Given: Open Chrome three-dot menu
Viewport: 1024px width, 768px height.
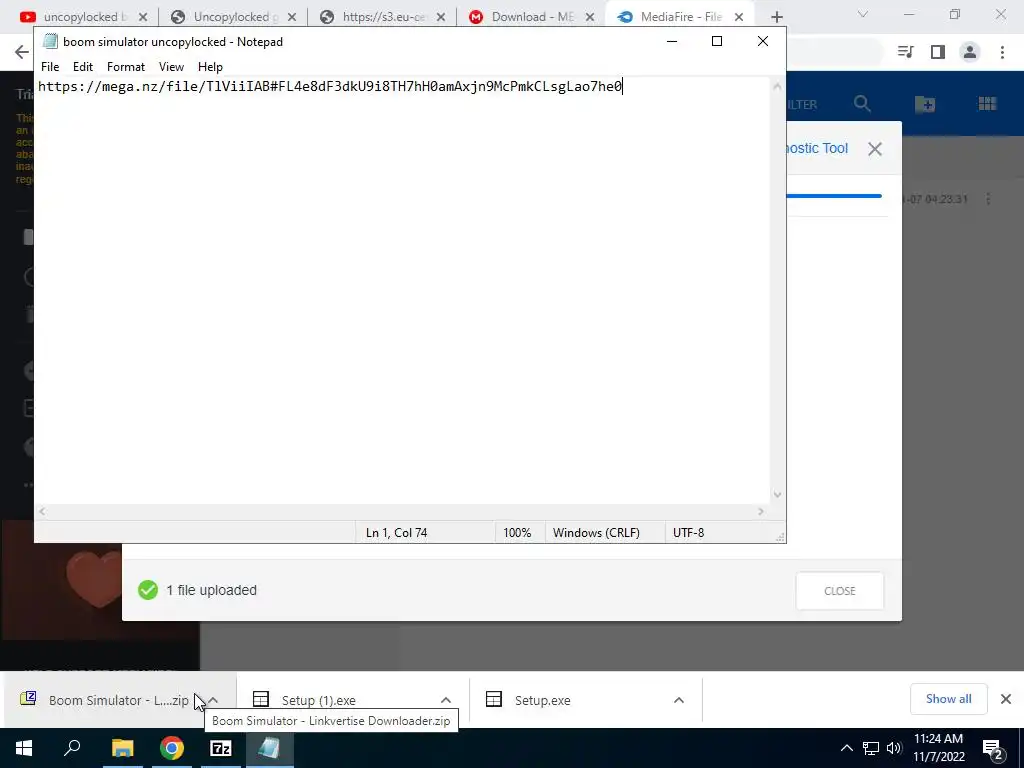Looking at the screenshot, I should click(1002, 52).
